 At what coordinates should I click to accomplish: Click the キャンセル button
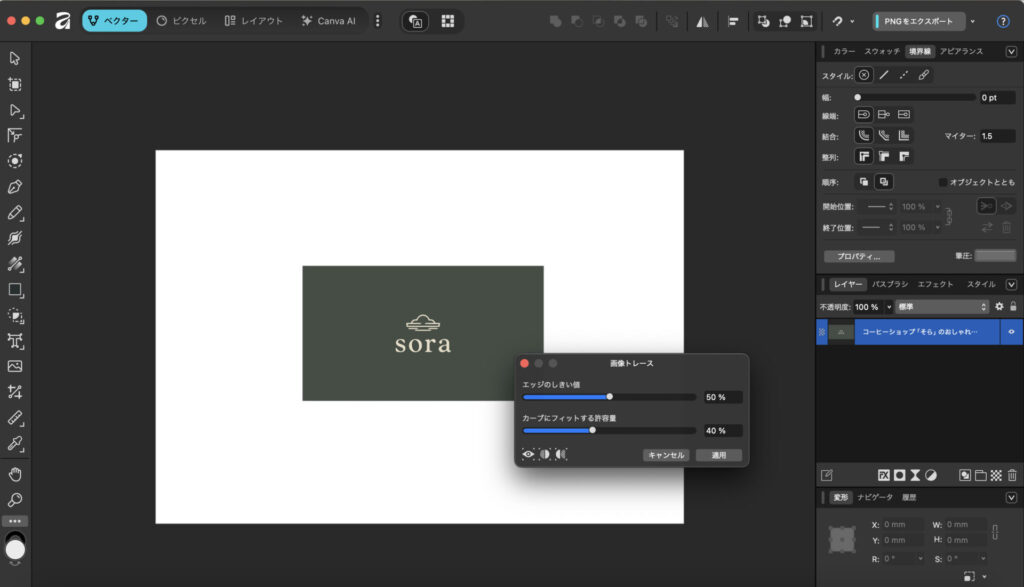pyautogui.click(x=666, y=455)
